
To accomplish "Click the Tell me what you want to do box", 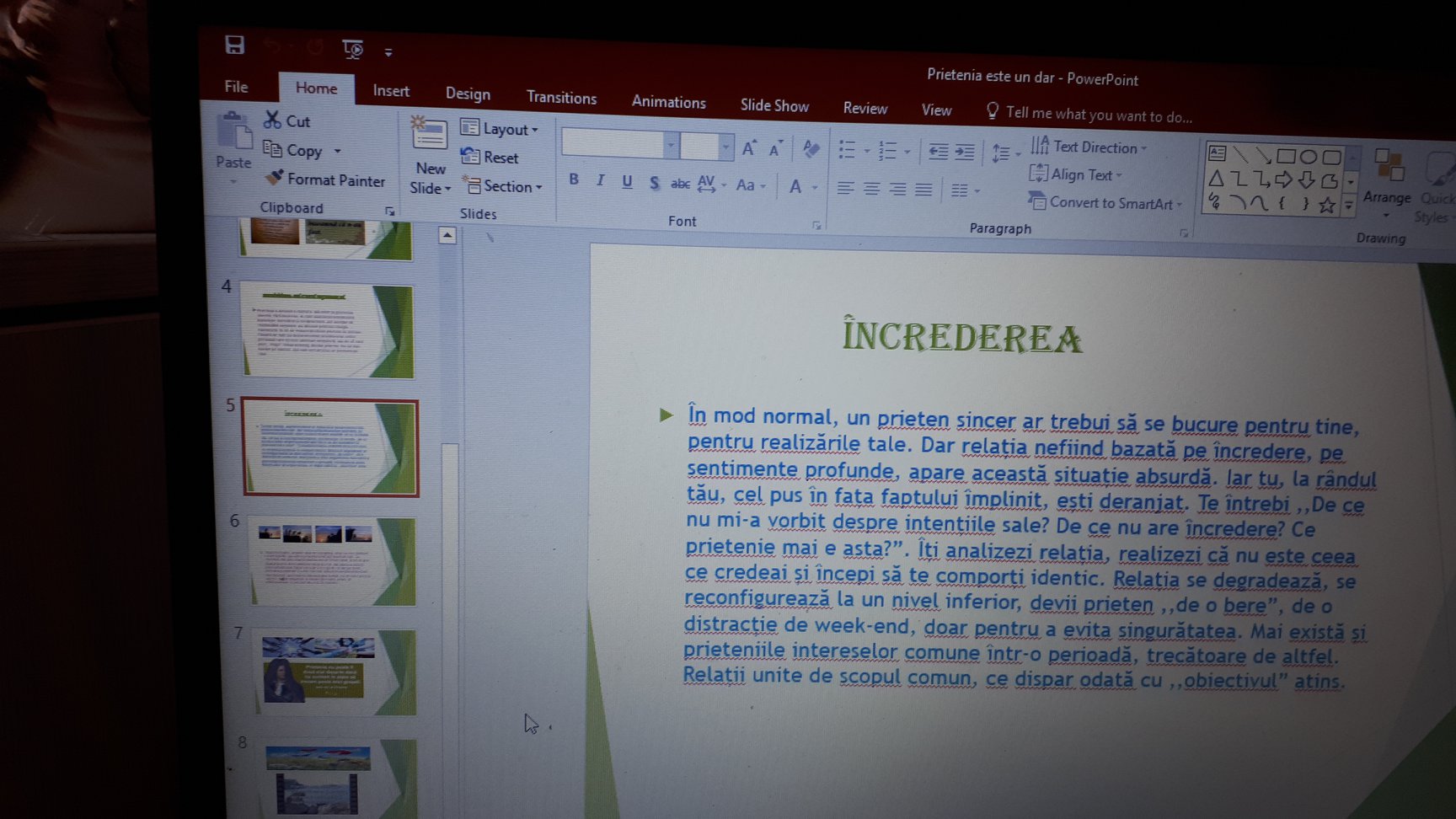I will pos(1089,114).
